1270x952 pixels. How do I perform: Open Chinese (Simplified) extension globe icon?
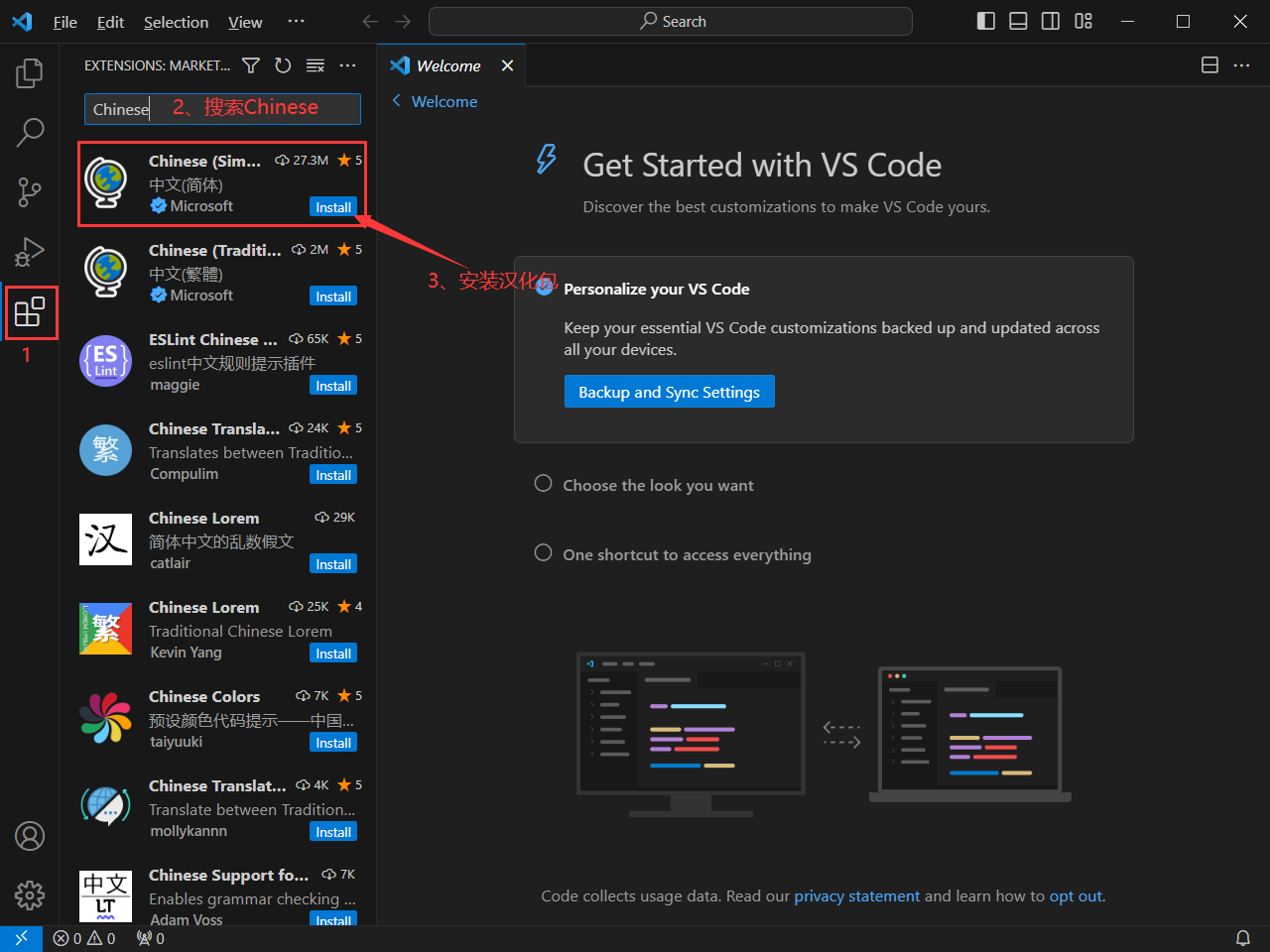tap(106, 183)
